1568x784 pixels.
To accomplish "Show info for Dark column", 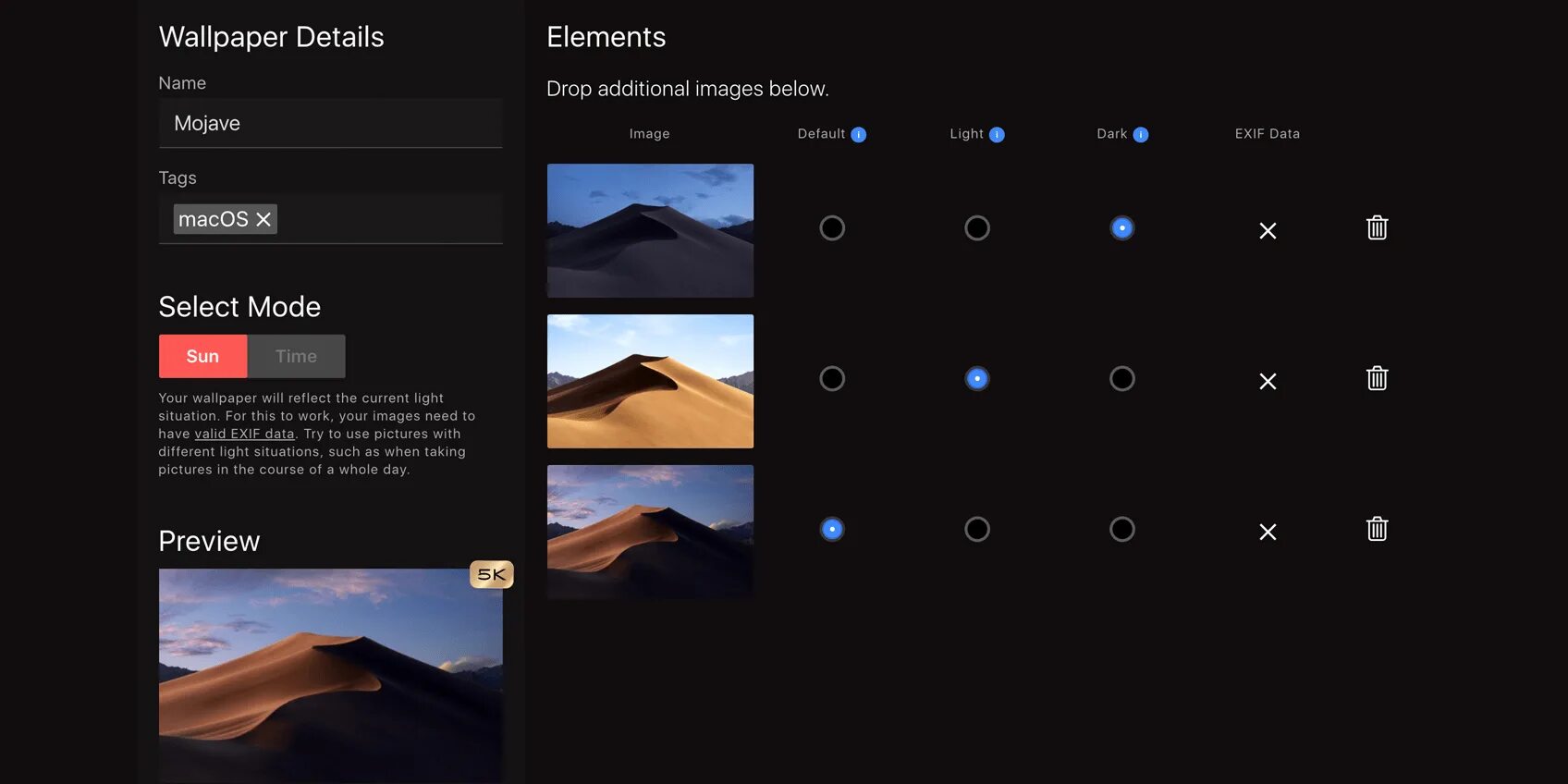I will 1141,135.
